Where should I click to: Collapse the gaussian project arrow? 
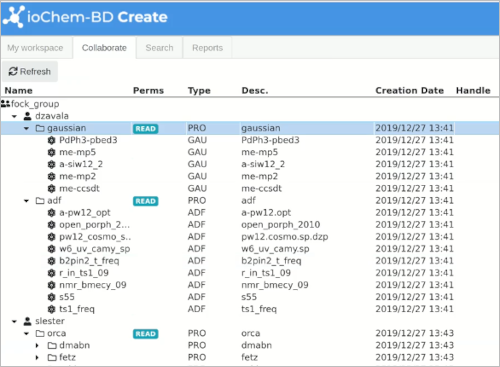(26, 128)
